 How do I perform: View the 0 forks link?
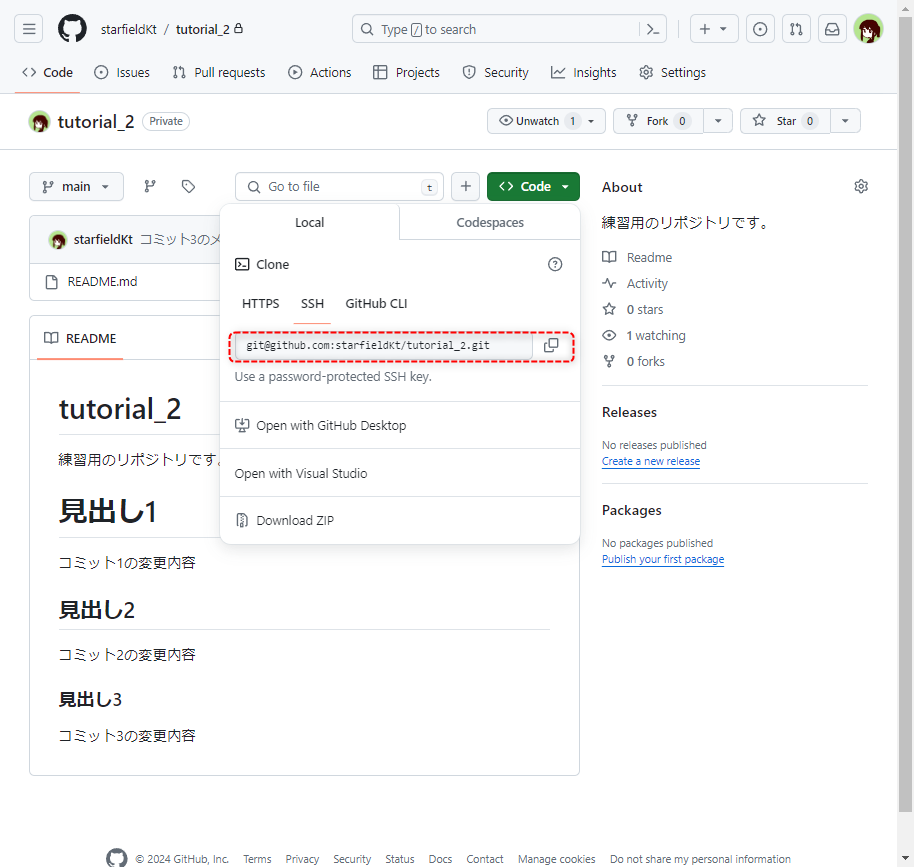(x=634, y=361)
